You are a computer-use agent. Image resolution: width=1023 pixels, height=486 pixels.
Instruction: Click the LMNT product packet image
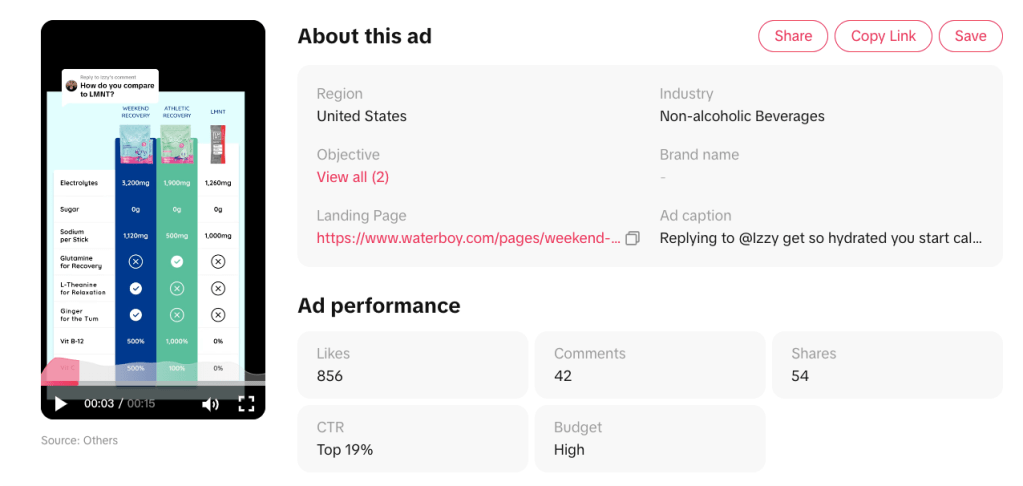pyautogui.click(x=217, y=146)
